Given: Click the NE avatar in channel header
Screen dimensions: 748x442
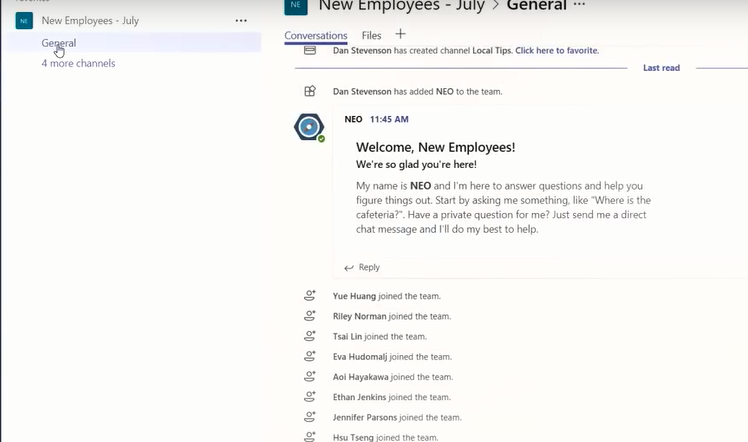Looking at the screenshot, I should 295,6.
